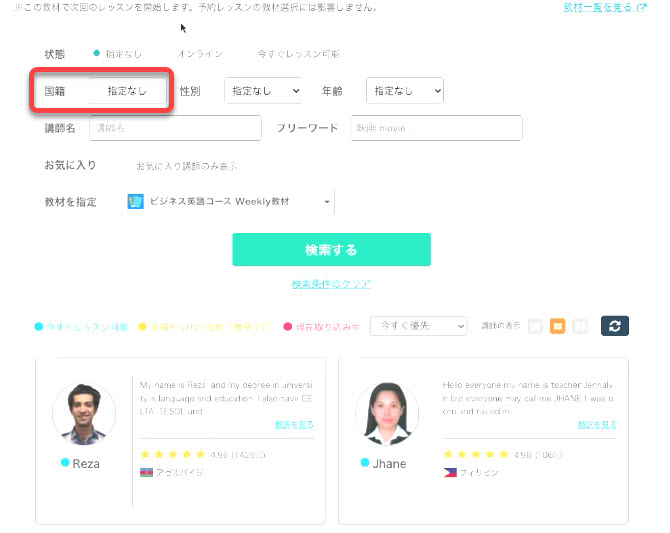Viewport: 670px width, 533px height.
Task: Open Reza's profile photo
Action: tap(84, 414)
